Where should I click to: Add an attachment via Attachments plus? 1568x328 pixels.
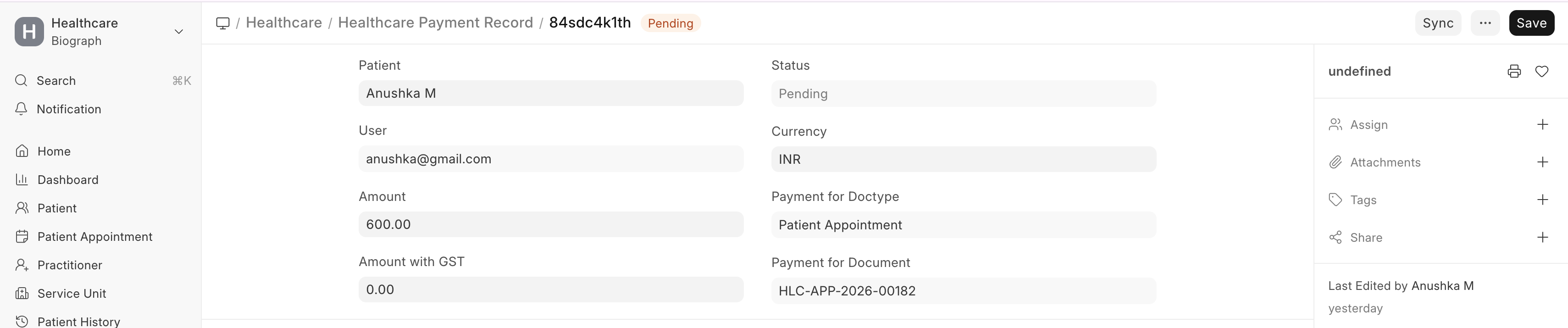pyautogui.click(x=1542, y=162)
